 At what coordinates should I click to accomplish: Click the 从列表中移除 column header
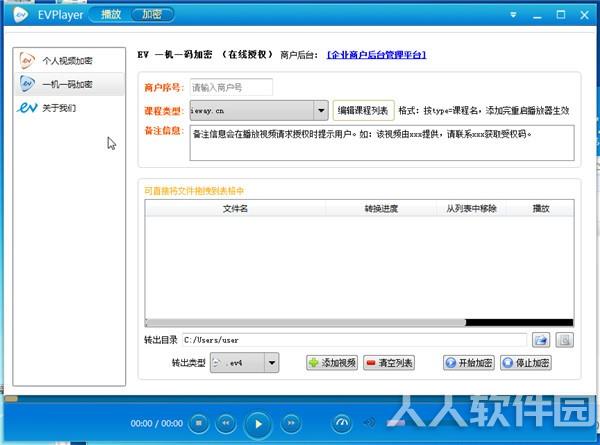pyautogui.click(x=471, y=209)
